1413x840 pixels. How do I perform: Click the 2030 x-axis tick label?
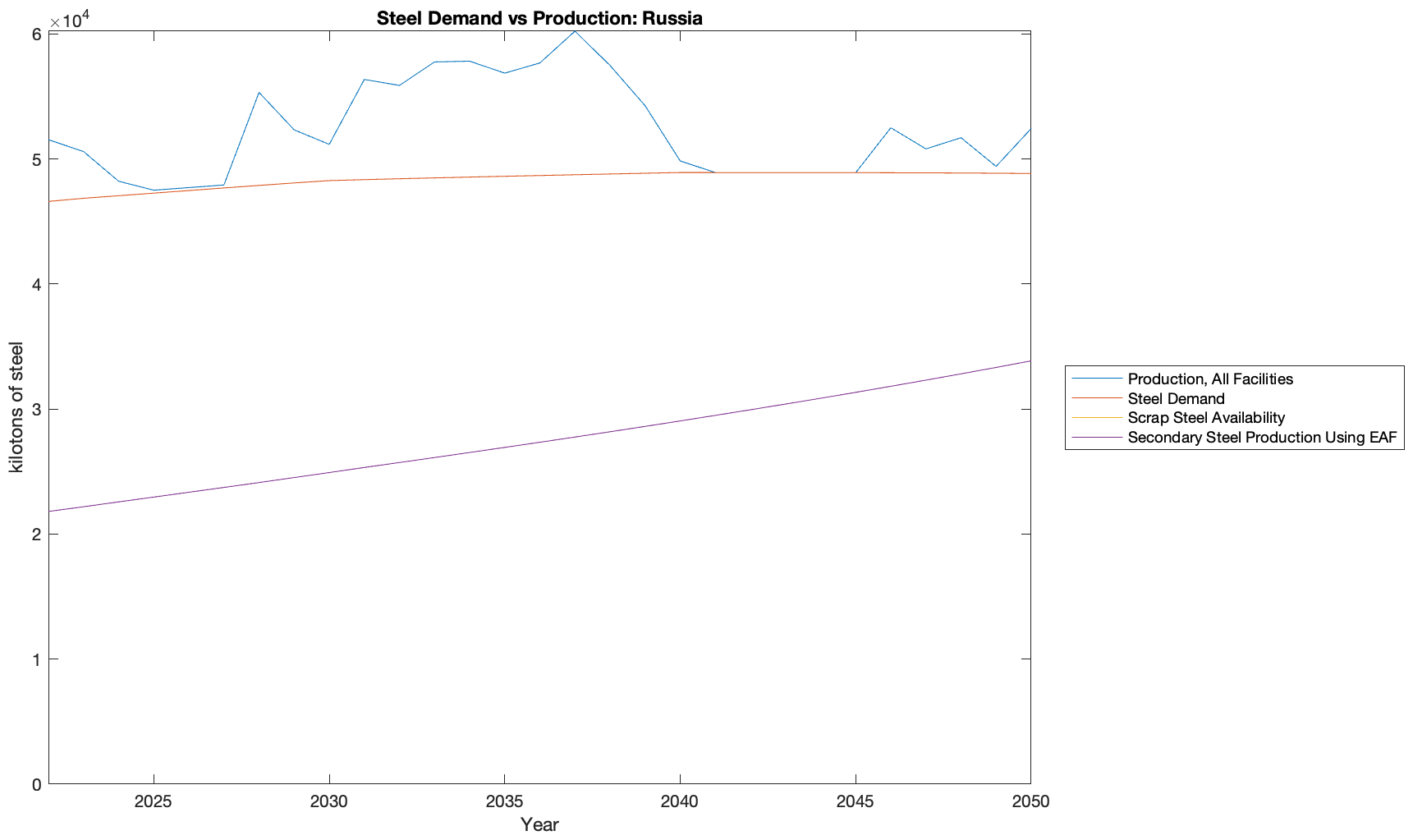[x=329, y=801]
